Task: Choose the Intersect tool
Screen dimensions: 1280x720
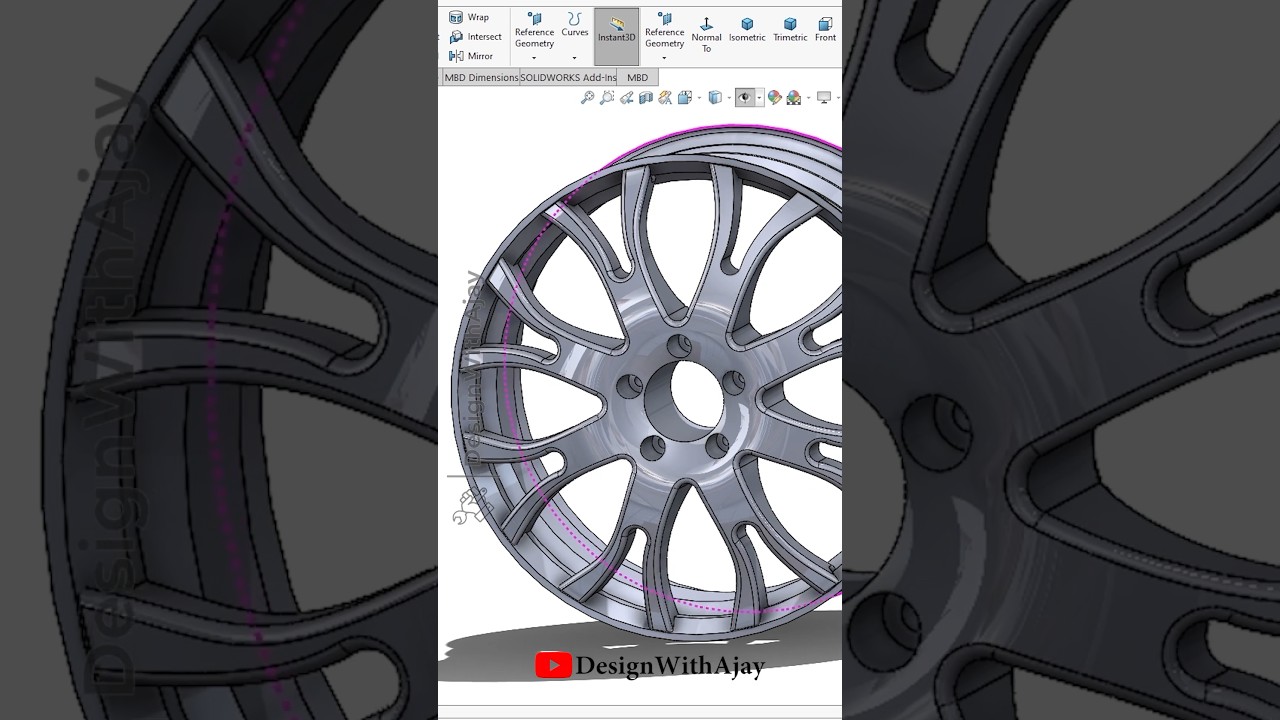Action: pos(475,37)
